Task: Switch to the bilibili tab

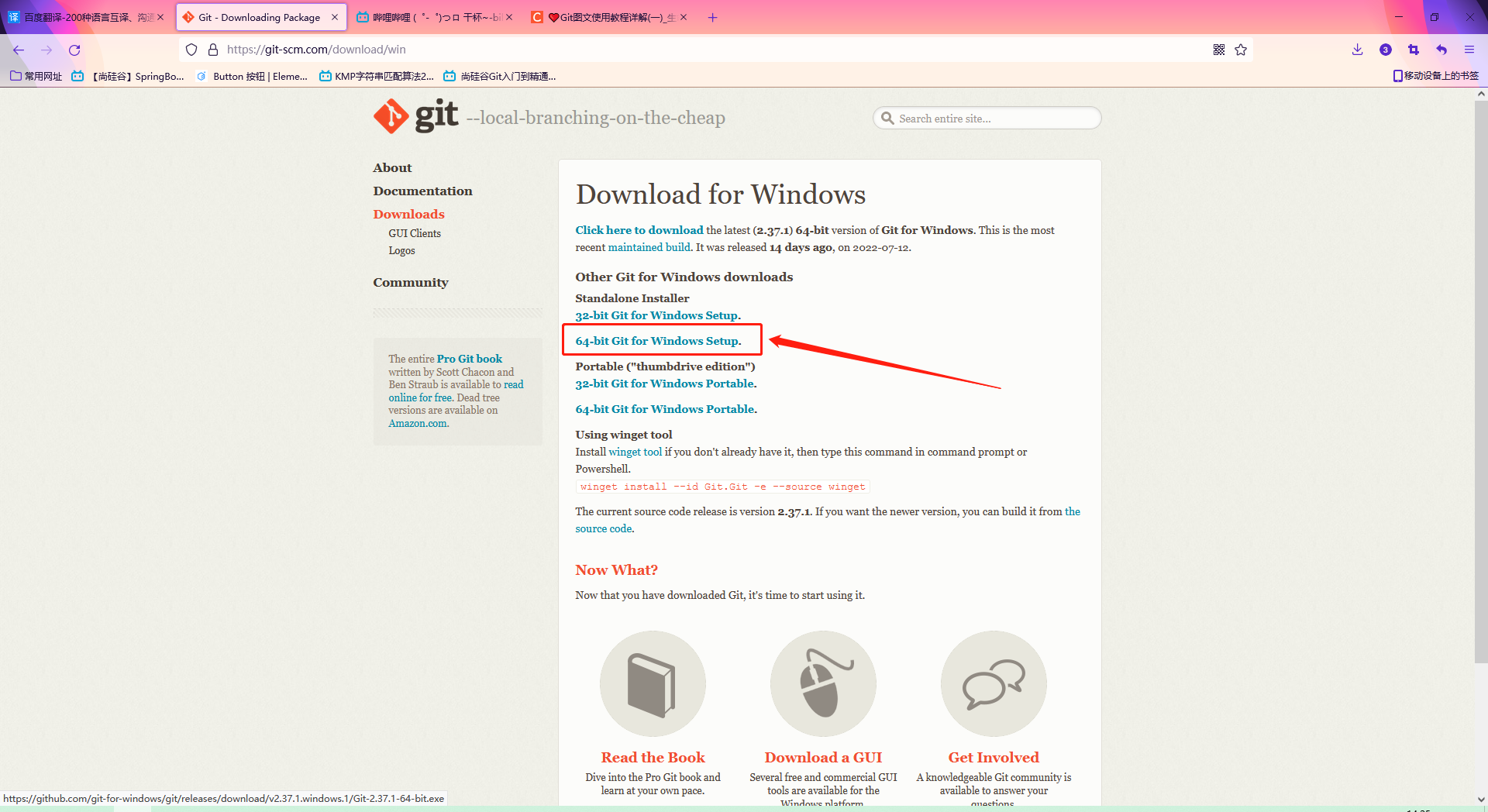Action: click(436, 17)
